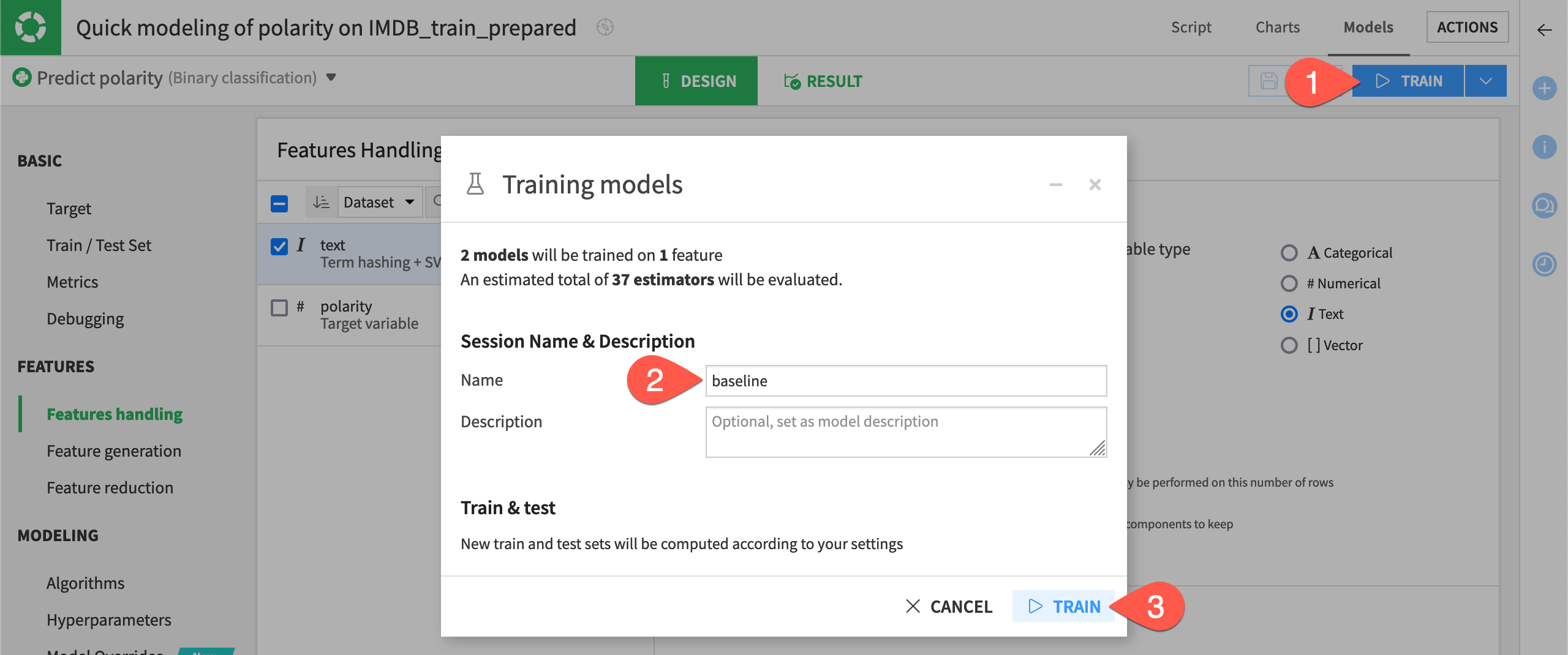Image resolution: width=1568 pixels, height=655 pixels.
Task: Click the Description text field
Action: (x=905, y=432)
